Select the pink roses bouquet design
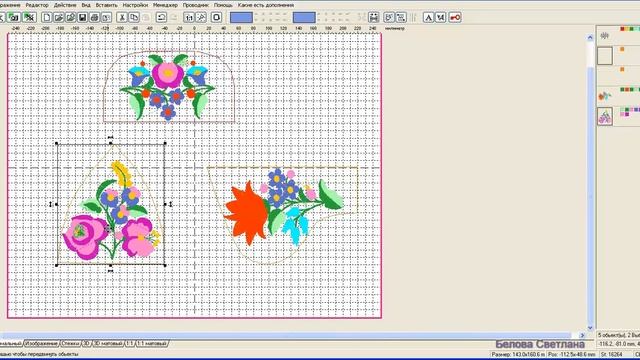640x360 pixels. (111, 210)
